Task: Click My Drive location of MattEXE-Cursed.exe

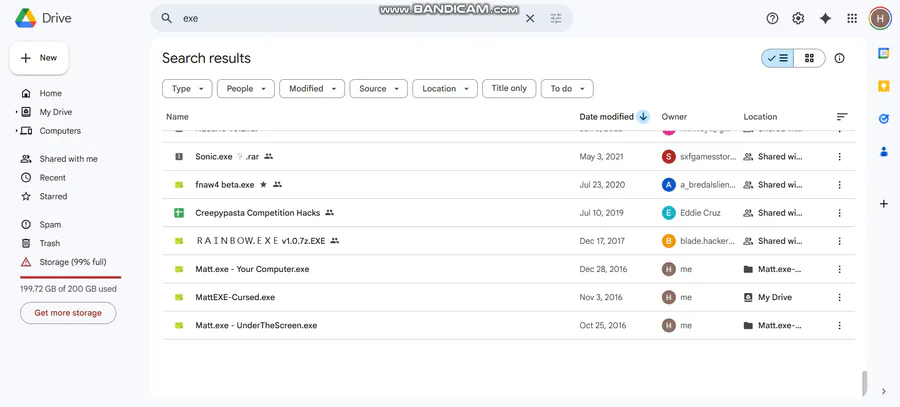Action: (x=767, y=297)
